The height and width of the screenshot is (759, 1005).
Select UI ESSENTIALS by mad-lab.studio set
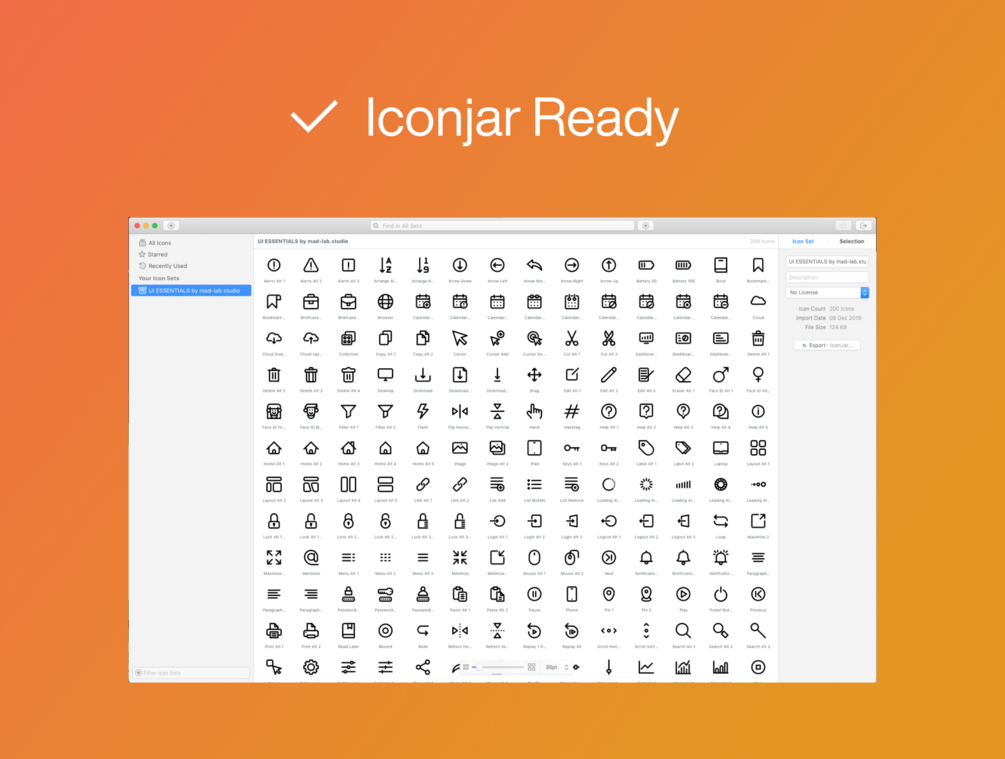click(191, 290)
